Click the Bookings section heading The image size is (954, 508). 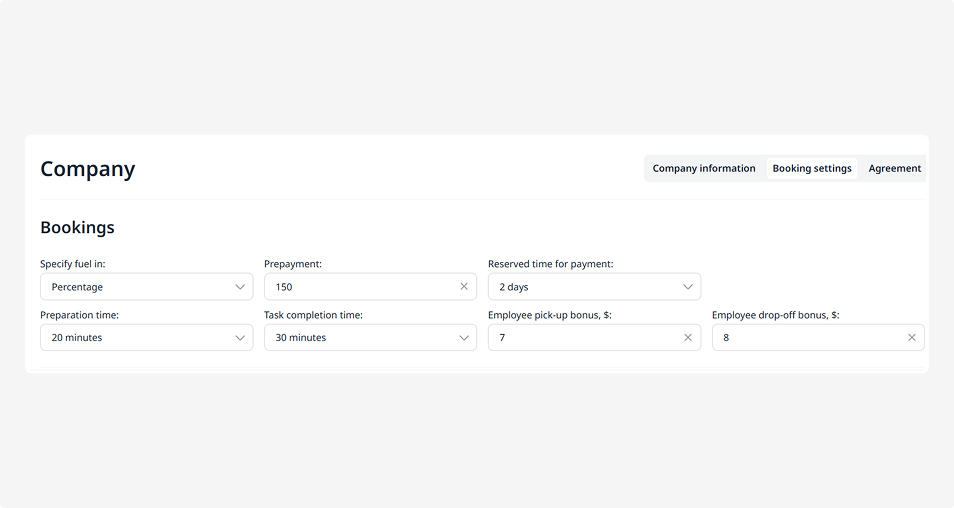point(77,227)
